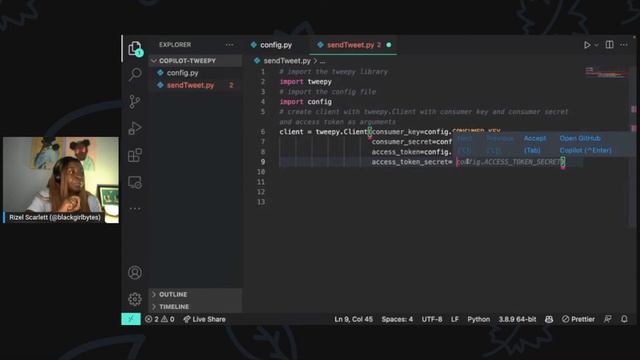
Task: Change end of line sequence LF
Action: click(455, 319)
